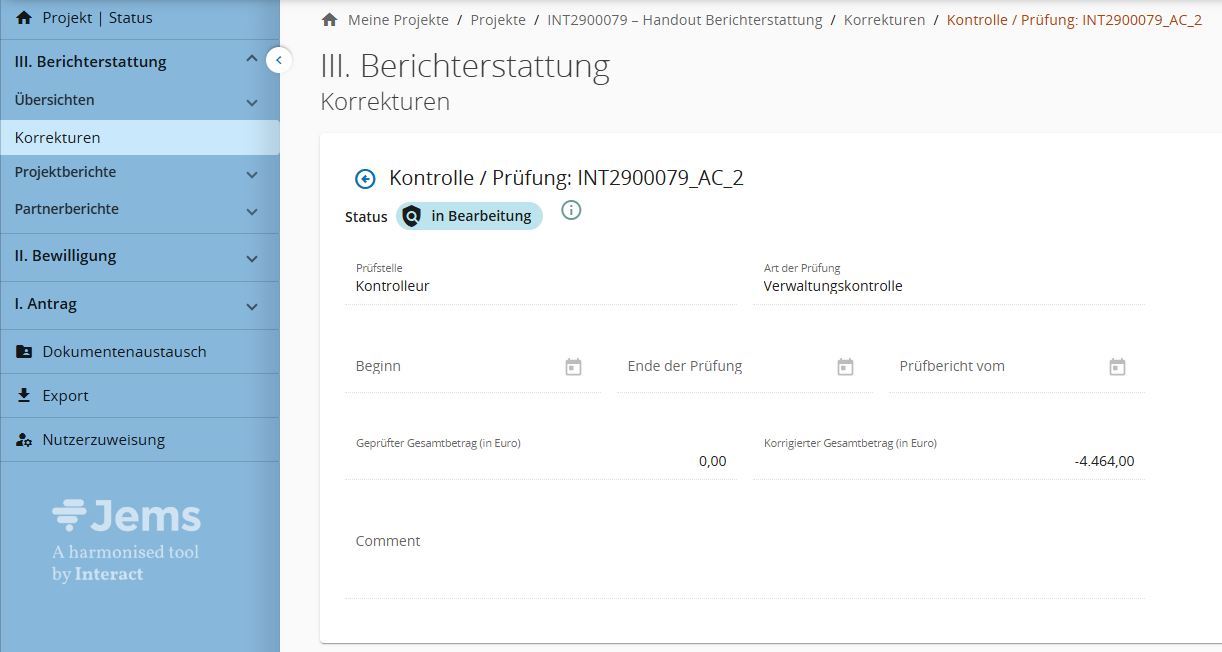The height and width of the screenshot is (652, 1222).
Task: Expand the I. Antrag section
Action: coord(252,305)
